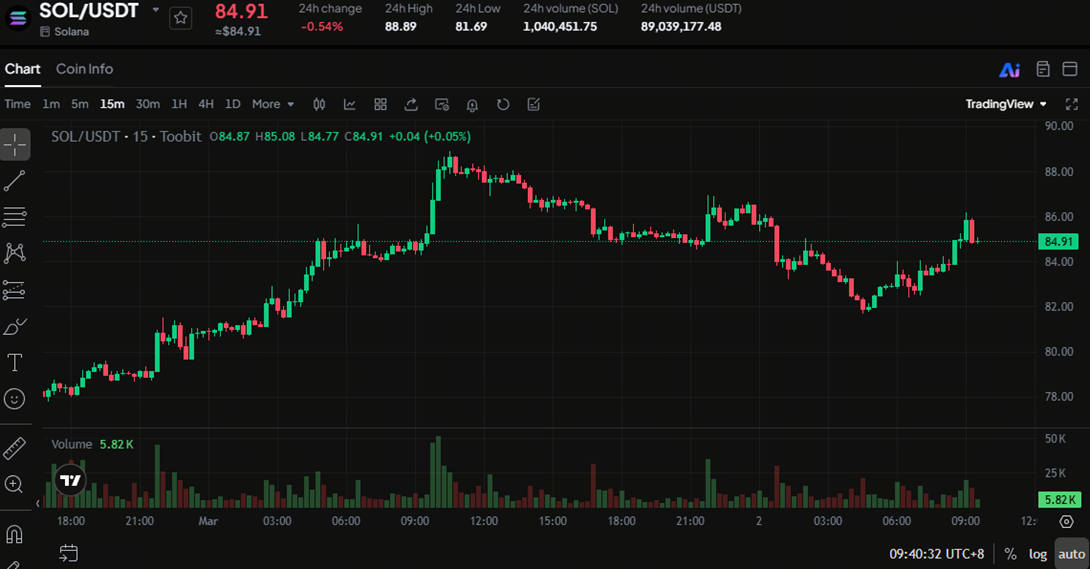
Task: Open the TradingView chart source dropdown
Action: [x=1006, y=104]
